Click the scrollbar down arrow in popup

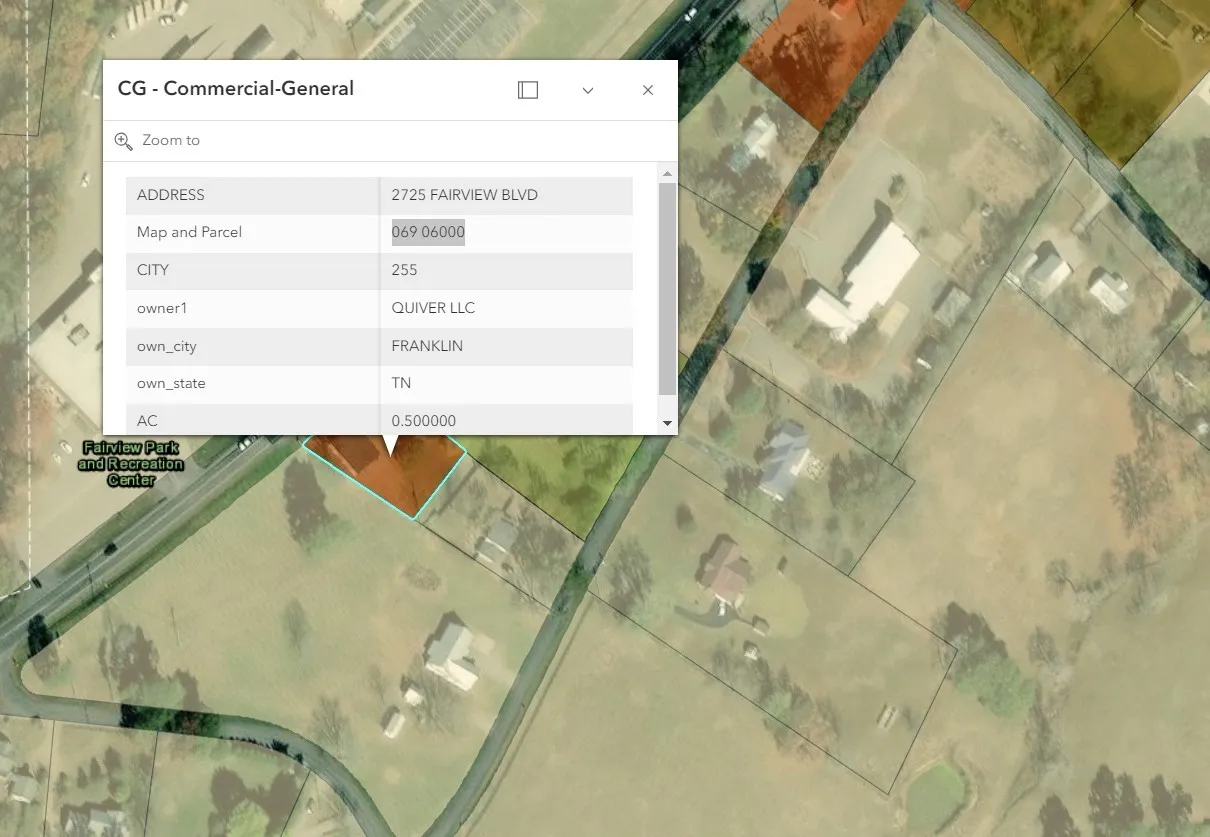668,424
